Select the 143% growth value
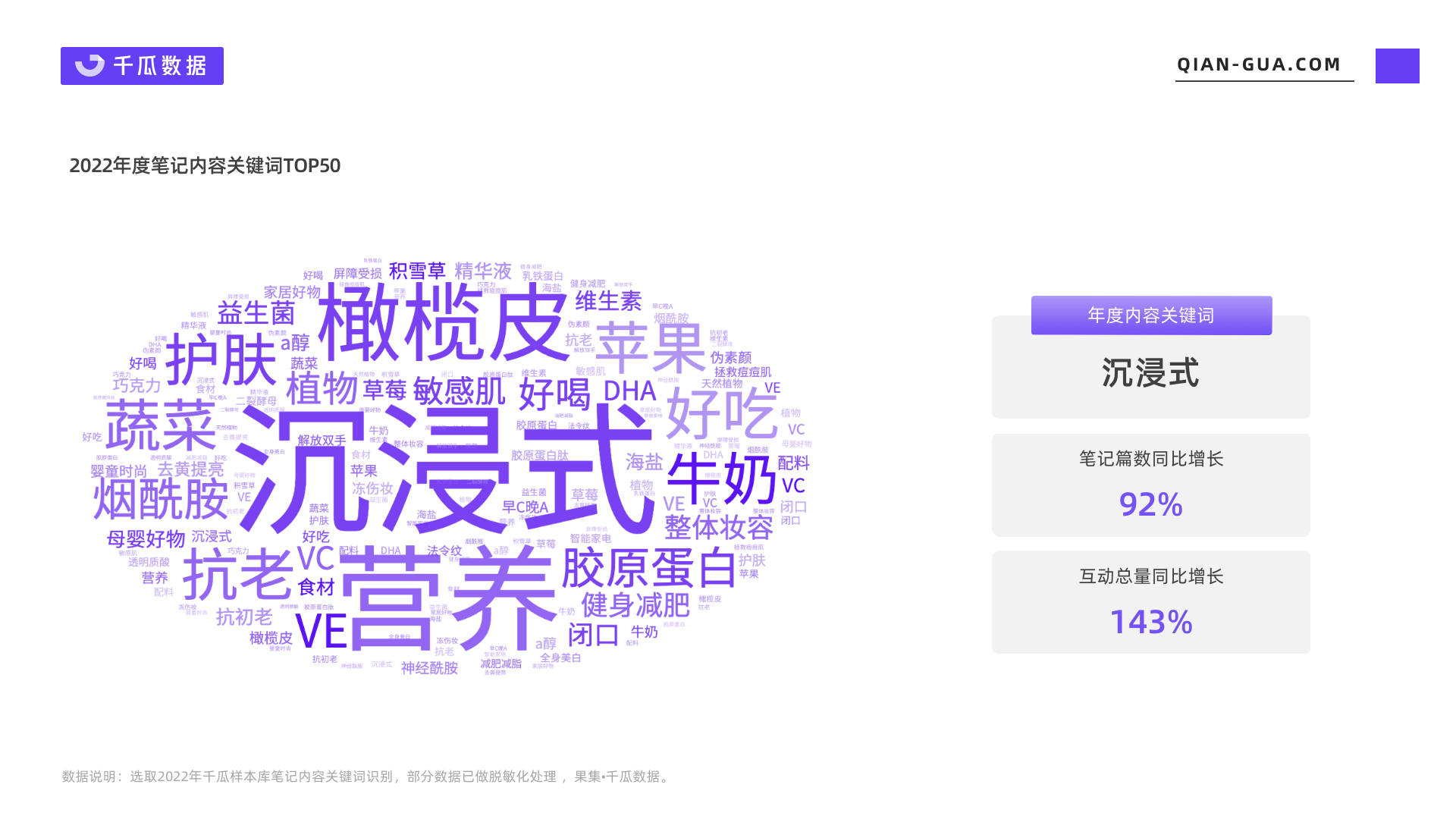1456x819 pixels. (x=1150, y=622)
